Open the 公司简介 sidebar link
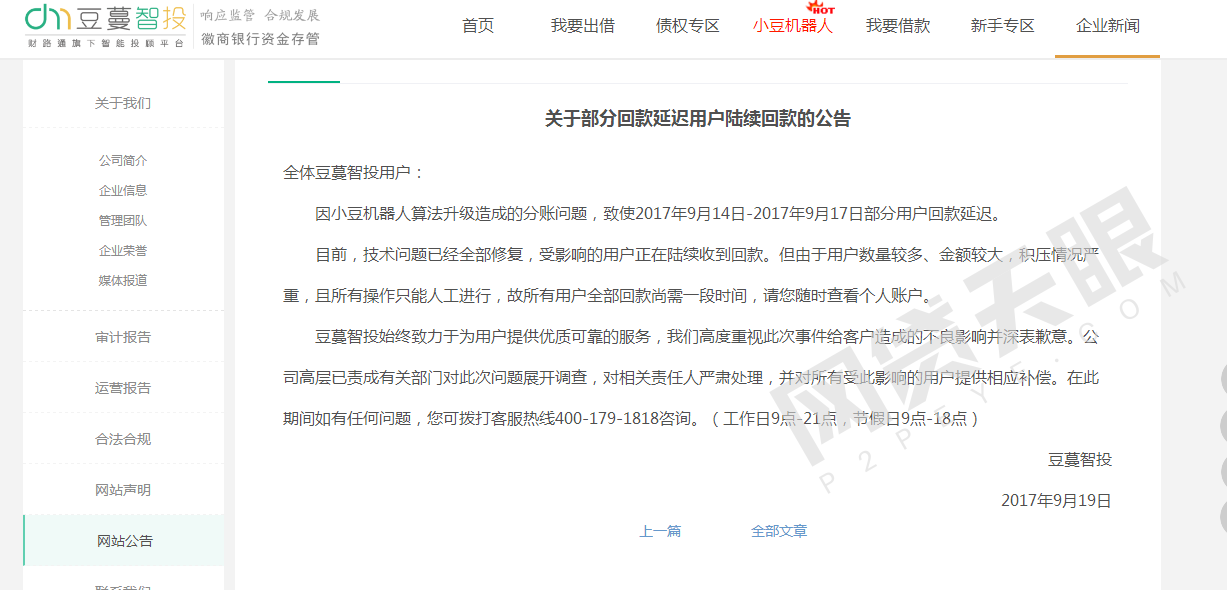1227x590 pixels. point(123,160)
